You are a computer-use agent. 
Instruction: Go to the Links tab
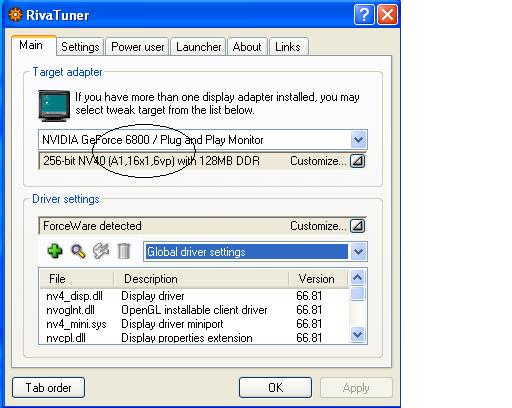coord(288,47)
